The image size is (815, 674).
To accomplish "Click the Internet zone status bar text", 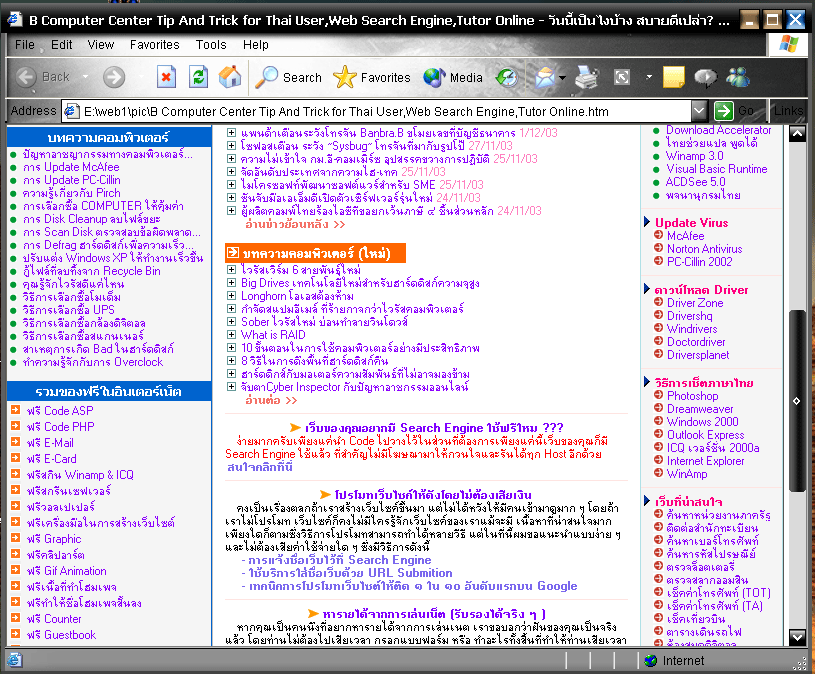I will 683,660.
